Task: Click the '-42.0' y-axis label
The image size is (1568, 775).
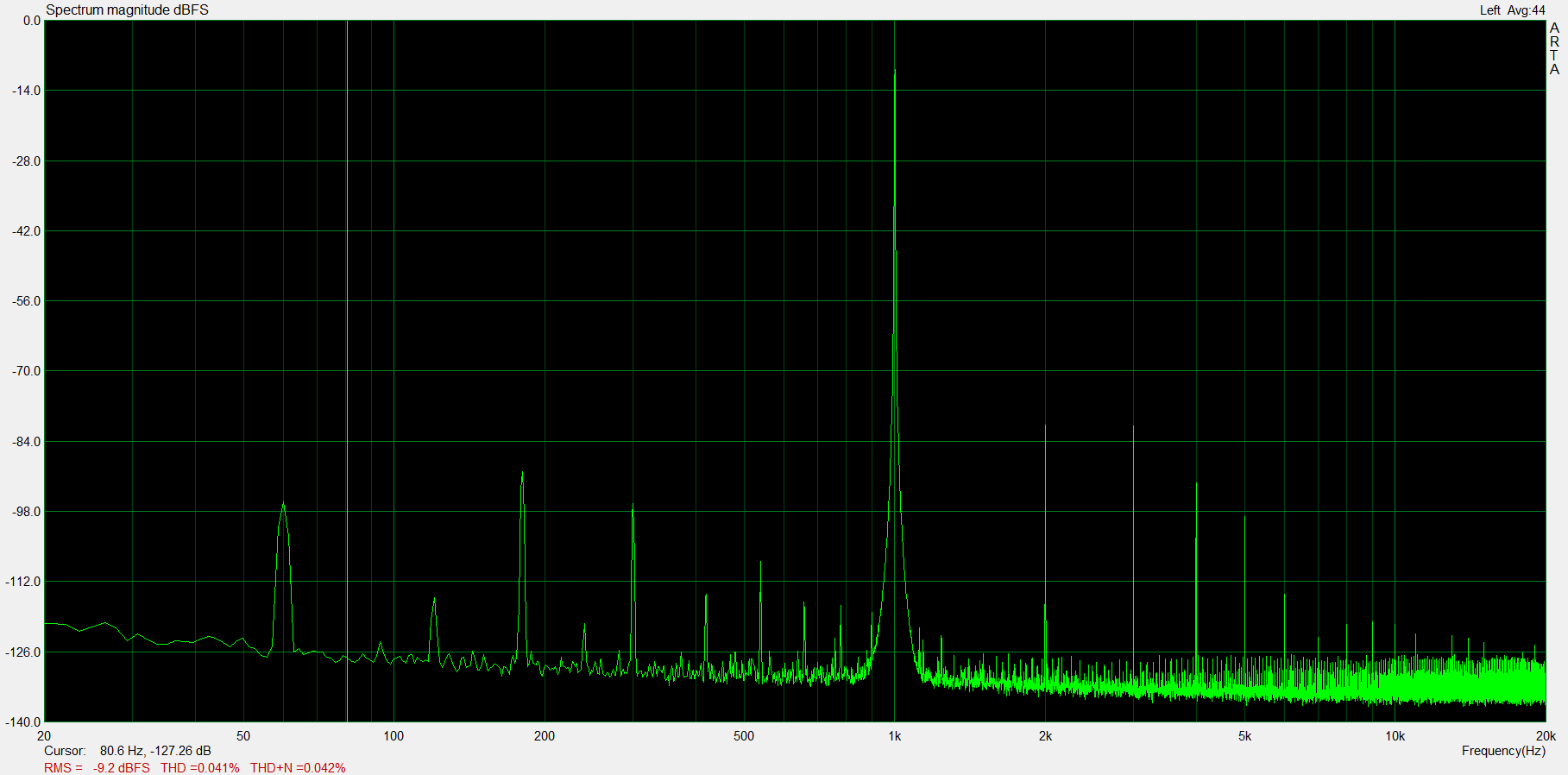Action: point(26,231)
